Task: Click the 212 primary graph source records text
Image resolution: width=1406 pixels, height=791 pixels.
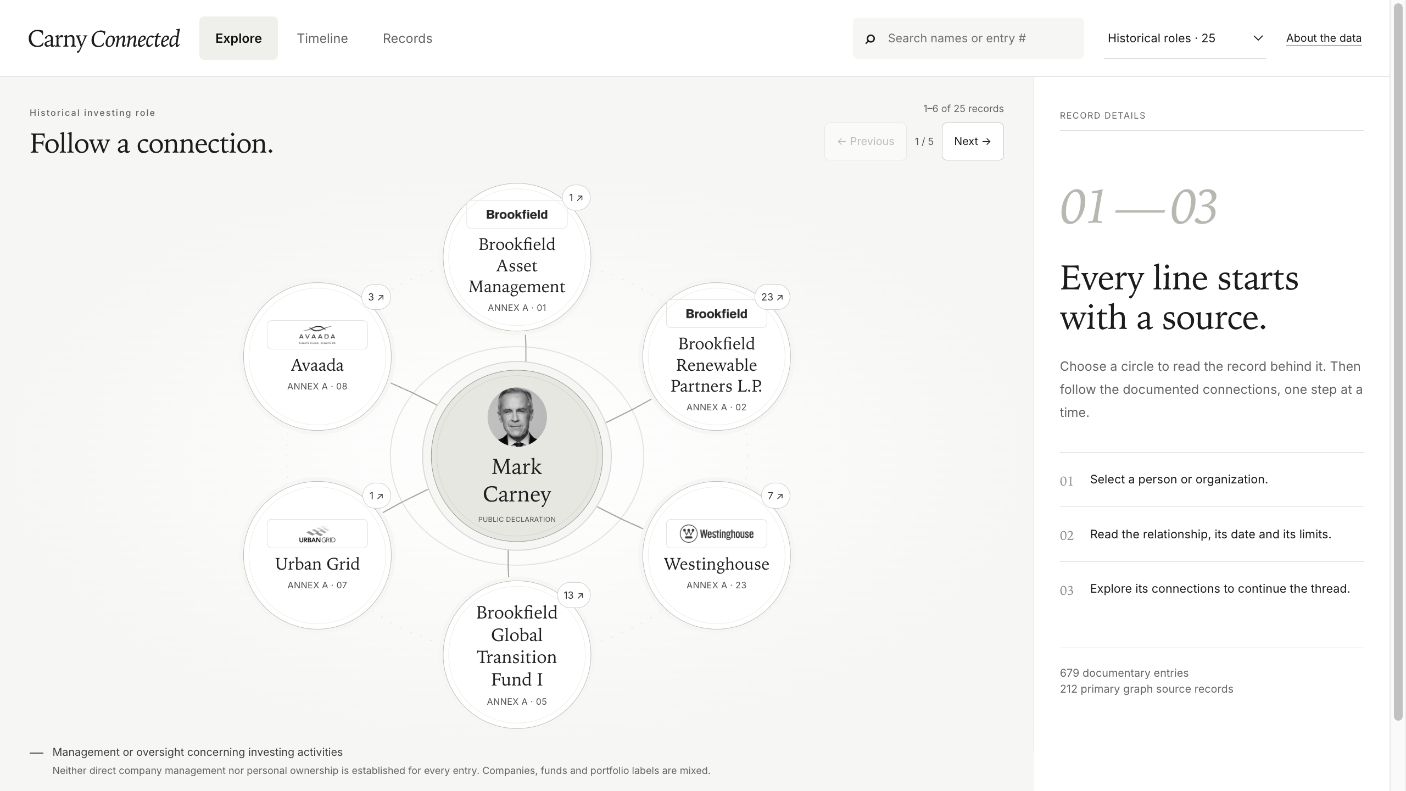Action: pos(1146,689)
